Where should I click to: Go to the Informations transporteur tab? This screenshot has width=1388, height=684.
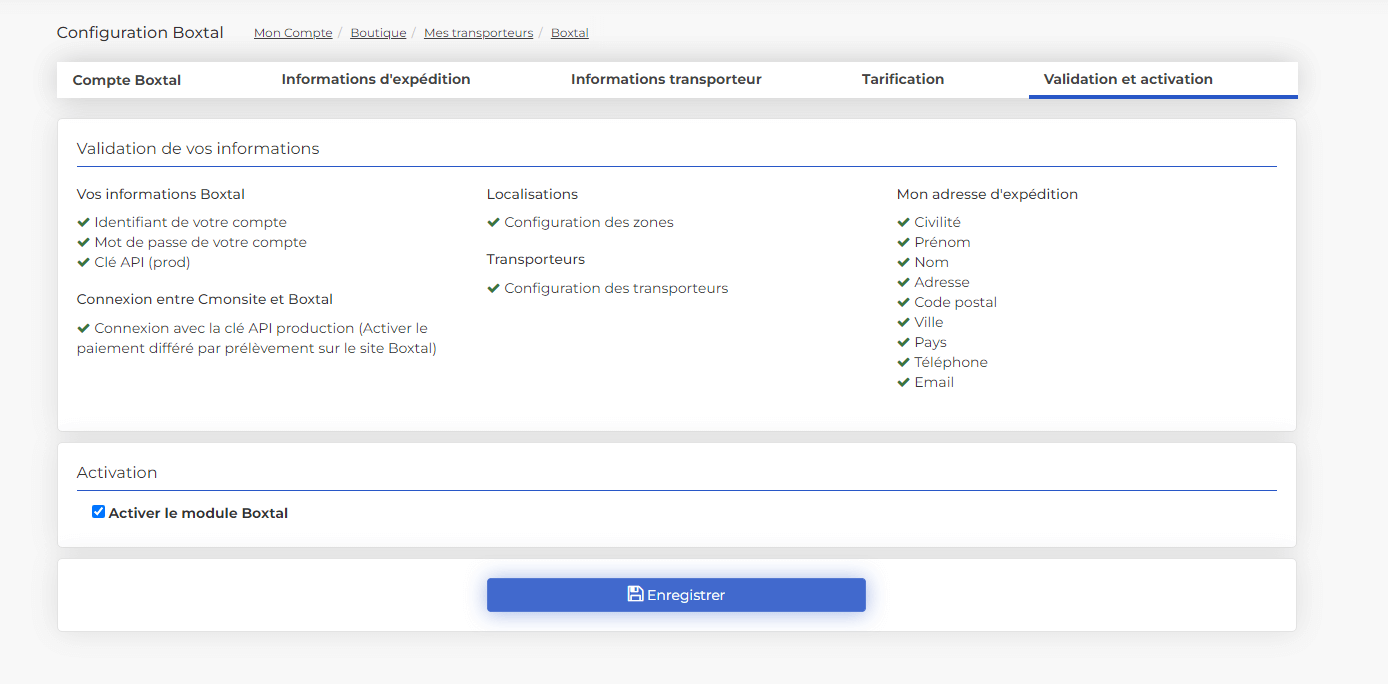[666, 79]
